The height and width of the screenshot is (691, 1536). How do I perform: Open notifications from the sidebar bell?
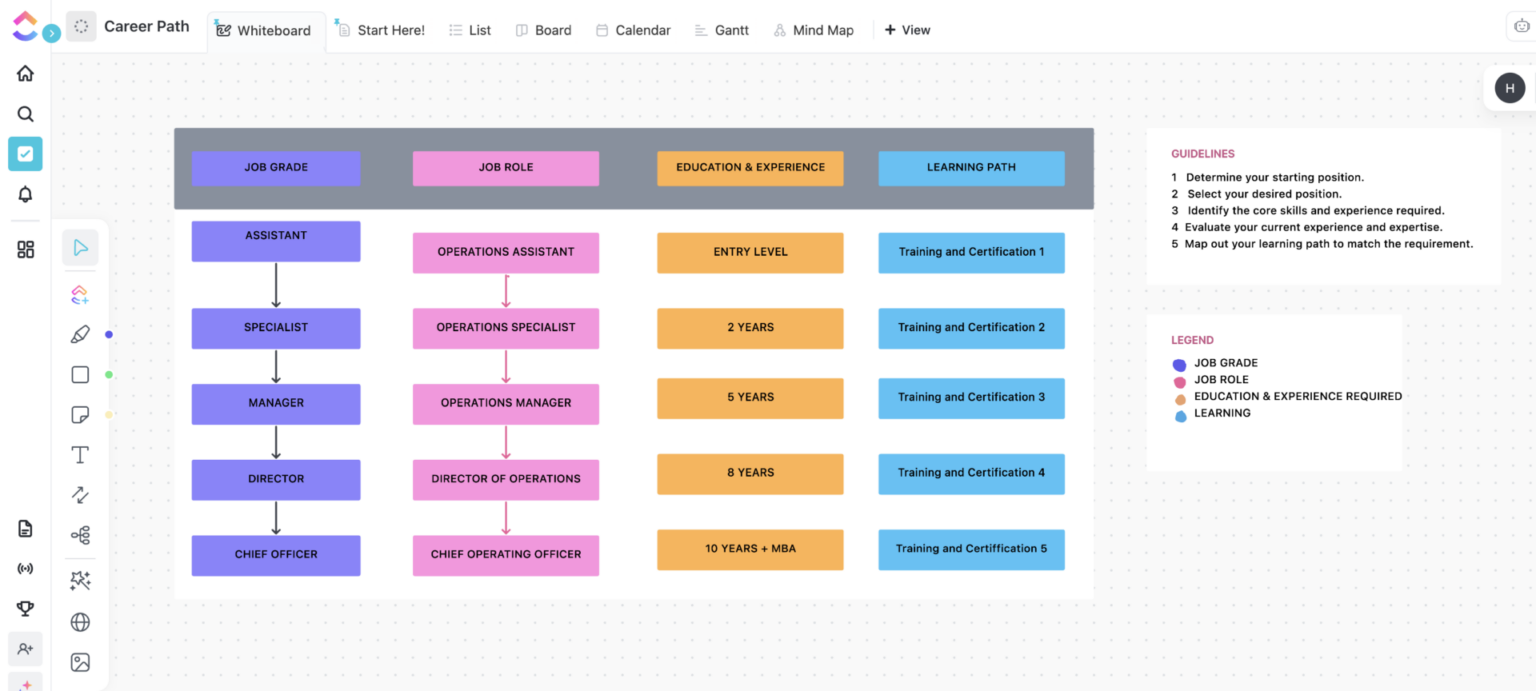(25, 194)
